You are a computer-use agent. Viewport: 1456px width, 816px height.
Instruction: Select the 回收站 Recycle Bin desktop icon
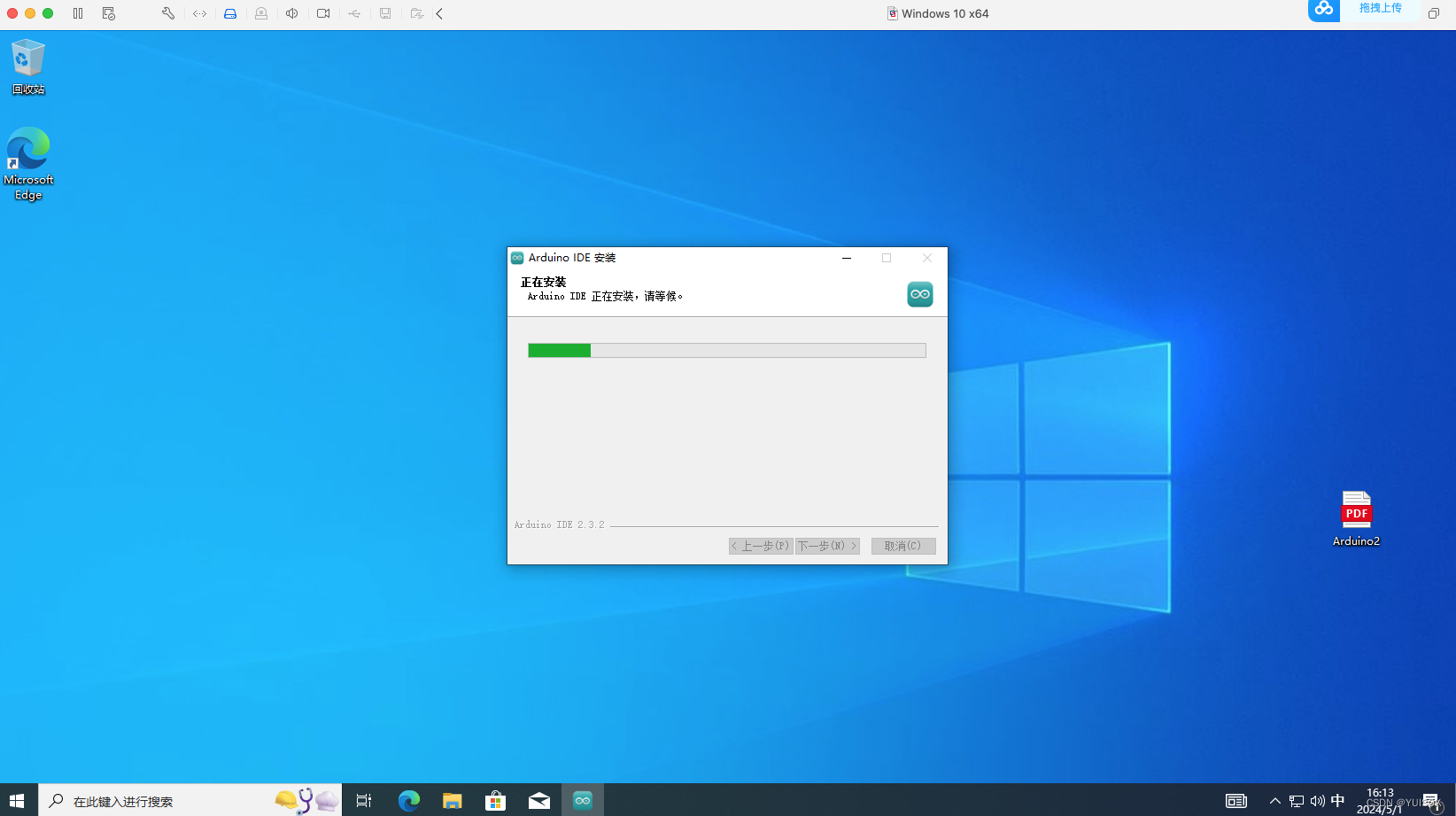pos(28,67)
